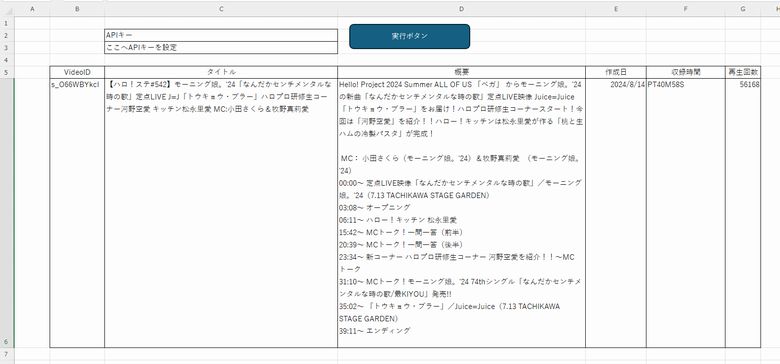The height and width of the screenshot is (364, 780).
Task: Select column E header
Action: (x=616, y=9)
